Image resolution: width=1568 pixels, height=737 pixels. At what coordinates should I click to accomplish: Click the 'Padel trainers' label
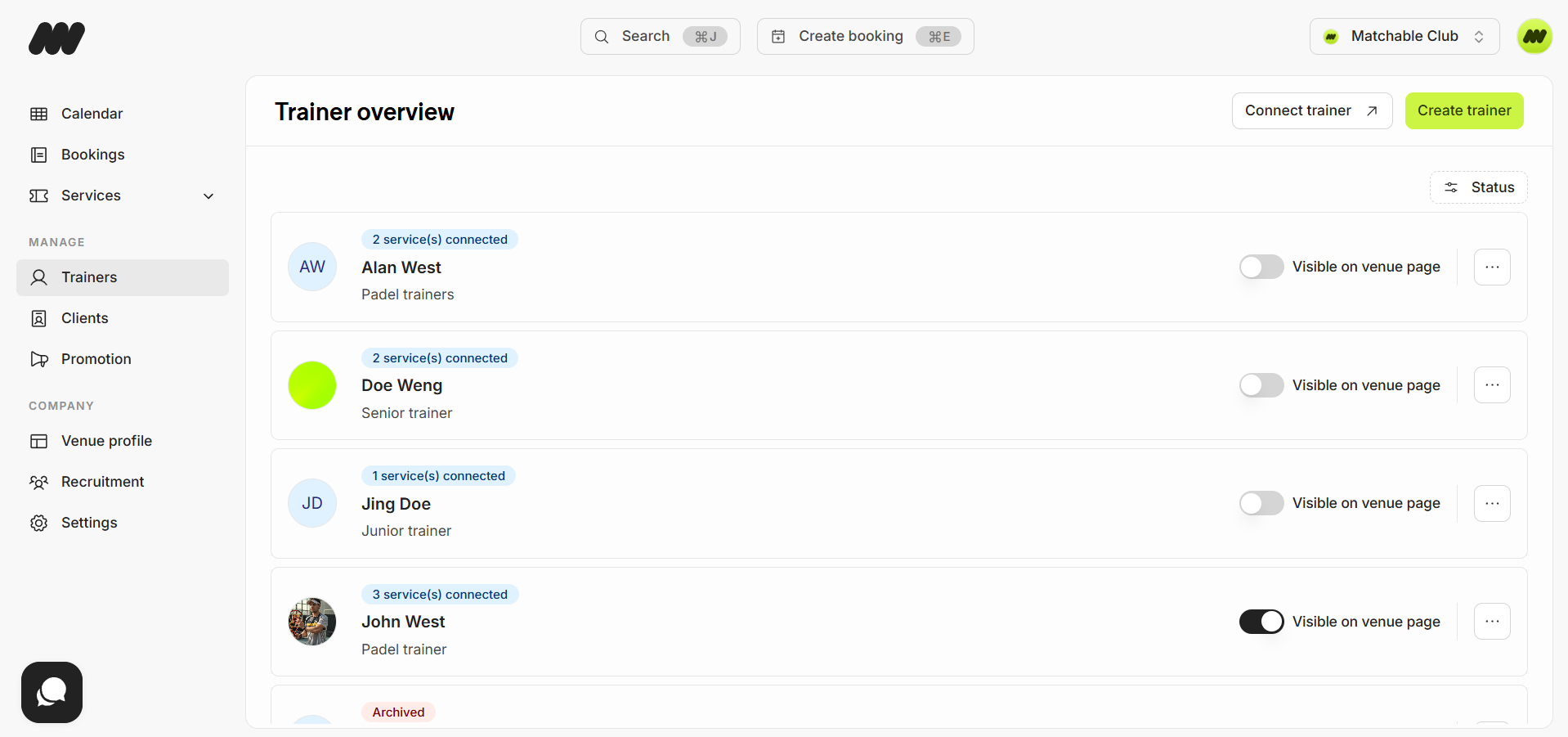click(x=407, y=294)
